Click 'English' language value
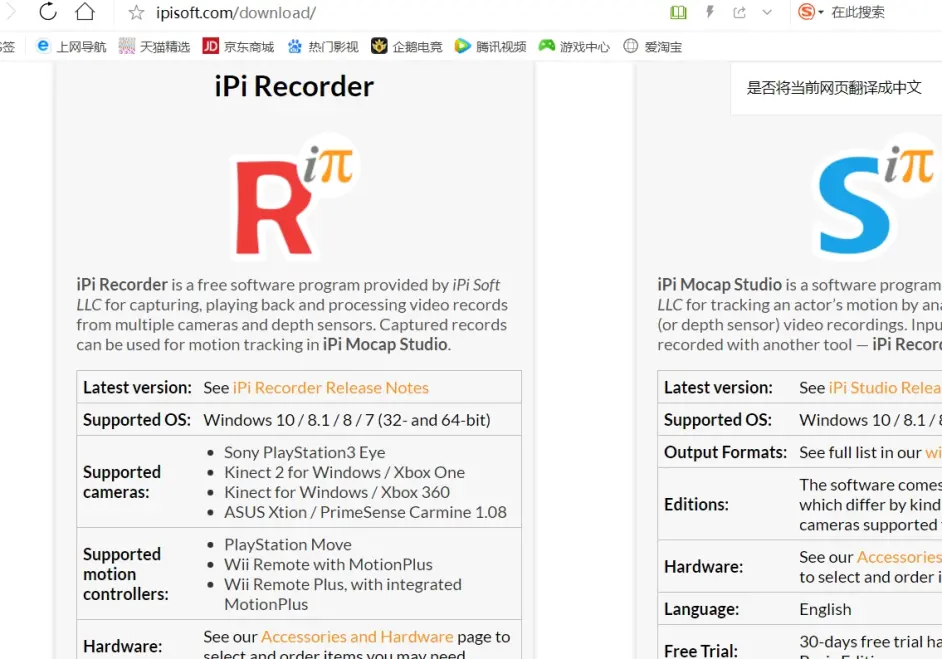 [825, 609]
